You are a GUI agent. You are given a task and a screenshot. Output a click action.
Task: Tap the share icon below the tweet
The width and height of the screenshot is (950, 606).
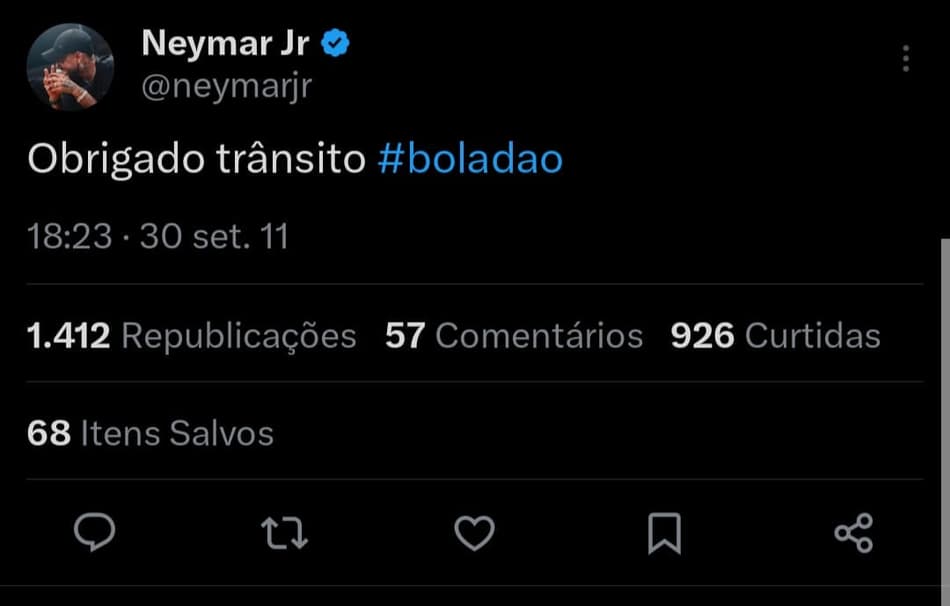pos(853,532)
